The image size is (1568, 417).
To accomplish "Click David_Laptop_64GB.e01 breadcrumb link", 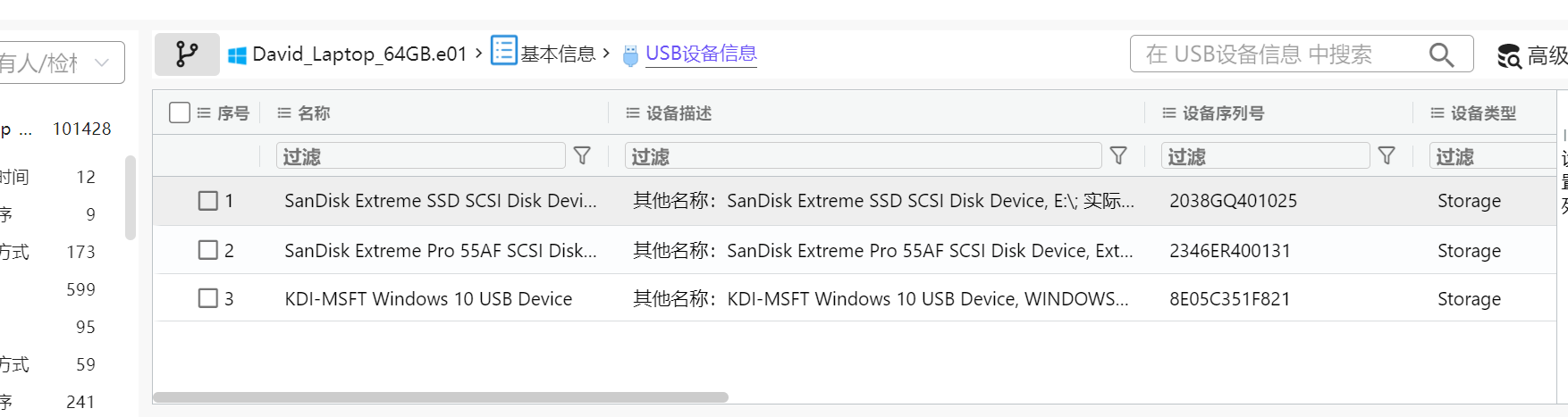I will pyautogui.click(x=359, y=54).
